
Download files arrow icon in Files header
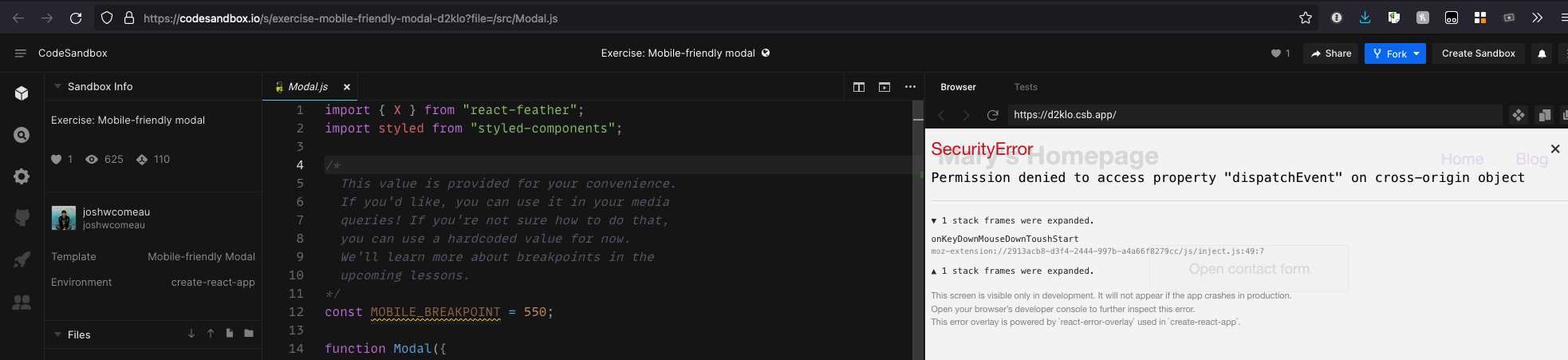(x=191, y=334)
